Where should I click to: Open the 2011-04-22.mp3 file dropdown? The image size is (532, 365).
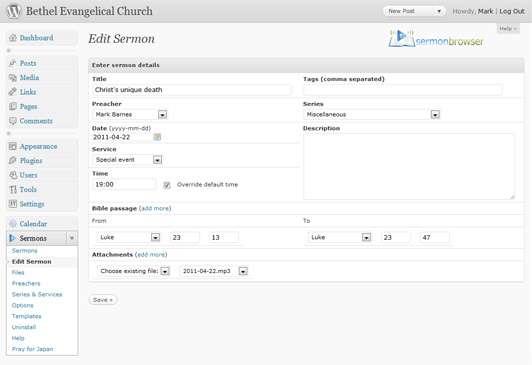pos(214,271)
